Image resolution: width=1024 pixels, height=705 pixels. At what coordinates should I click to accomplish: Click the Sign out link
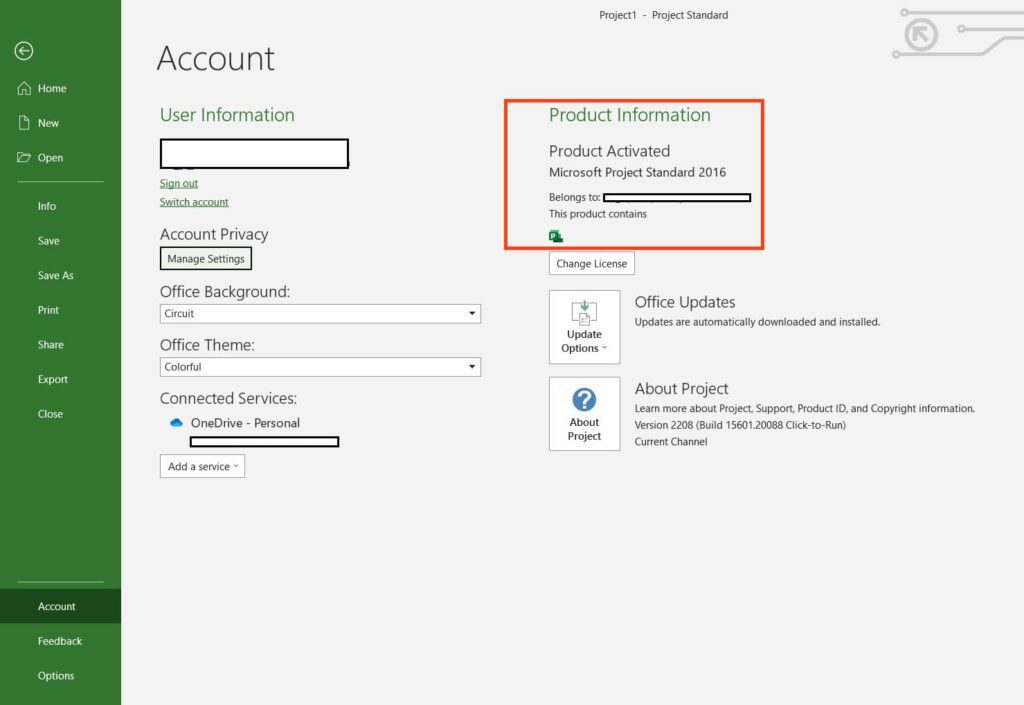click(x=179, y=184)
